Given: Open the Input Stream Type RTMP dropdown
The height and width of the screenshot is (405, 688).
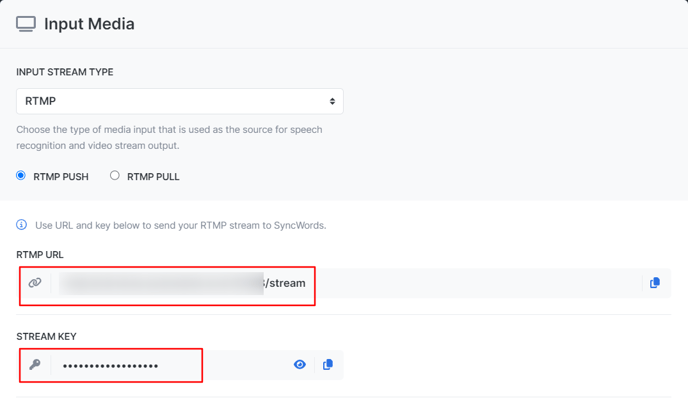Looking at the screenshot, I should pos(180,101).
